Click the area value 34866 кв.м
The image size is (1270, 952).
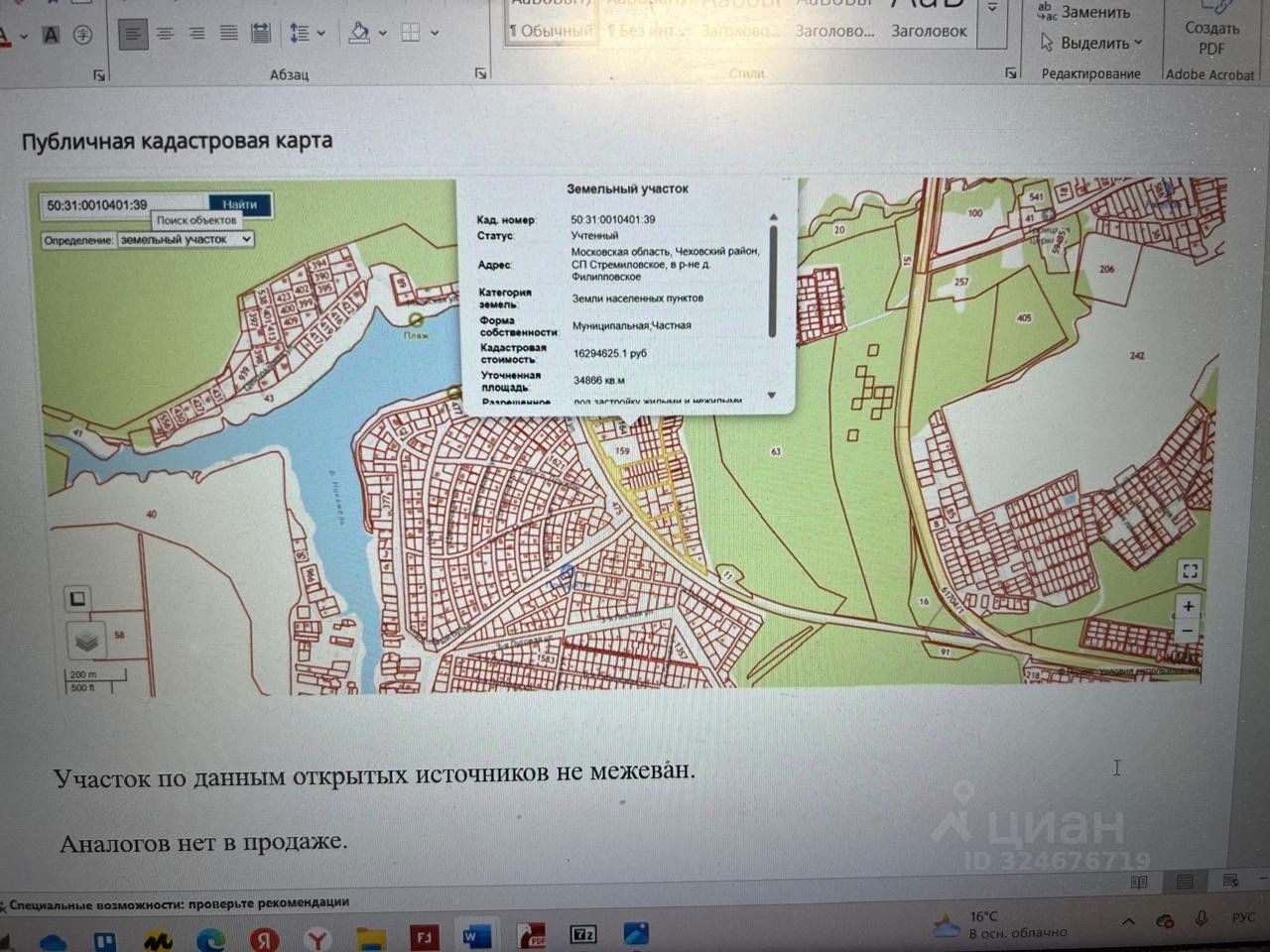tap(599, 380)
